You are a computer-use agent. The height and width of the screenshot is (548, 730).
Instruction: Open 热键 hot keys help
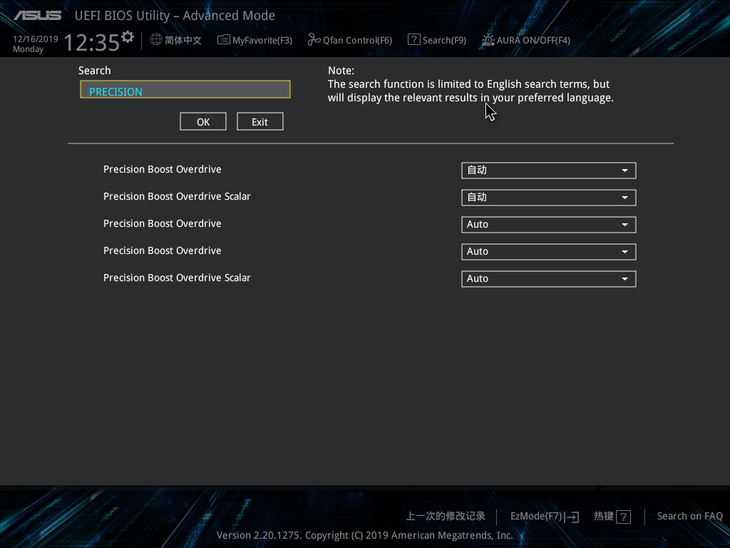tap(603, 516)
